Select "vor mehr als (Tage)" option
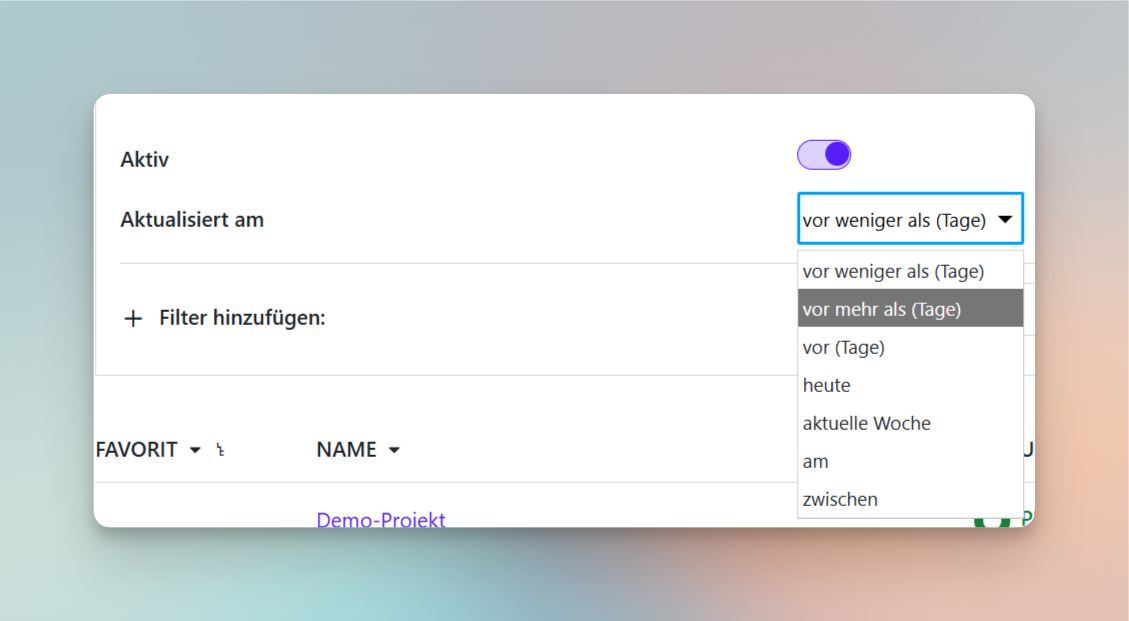The image size is (1129, 621). point(880,309)
